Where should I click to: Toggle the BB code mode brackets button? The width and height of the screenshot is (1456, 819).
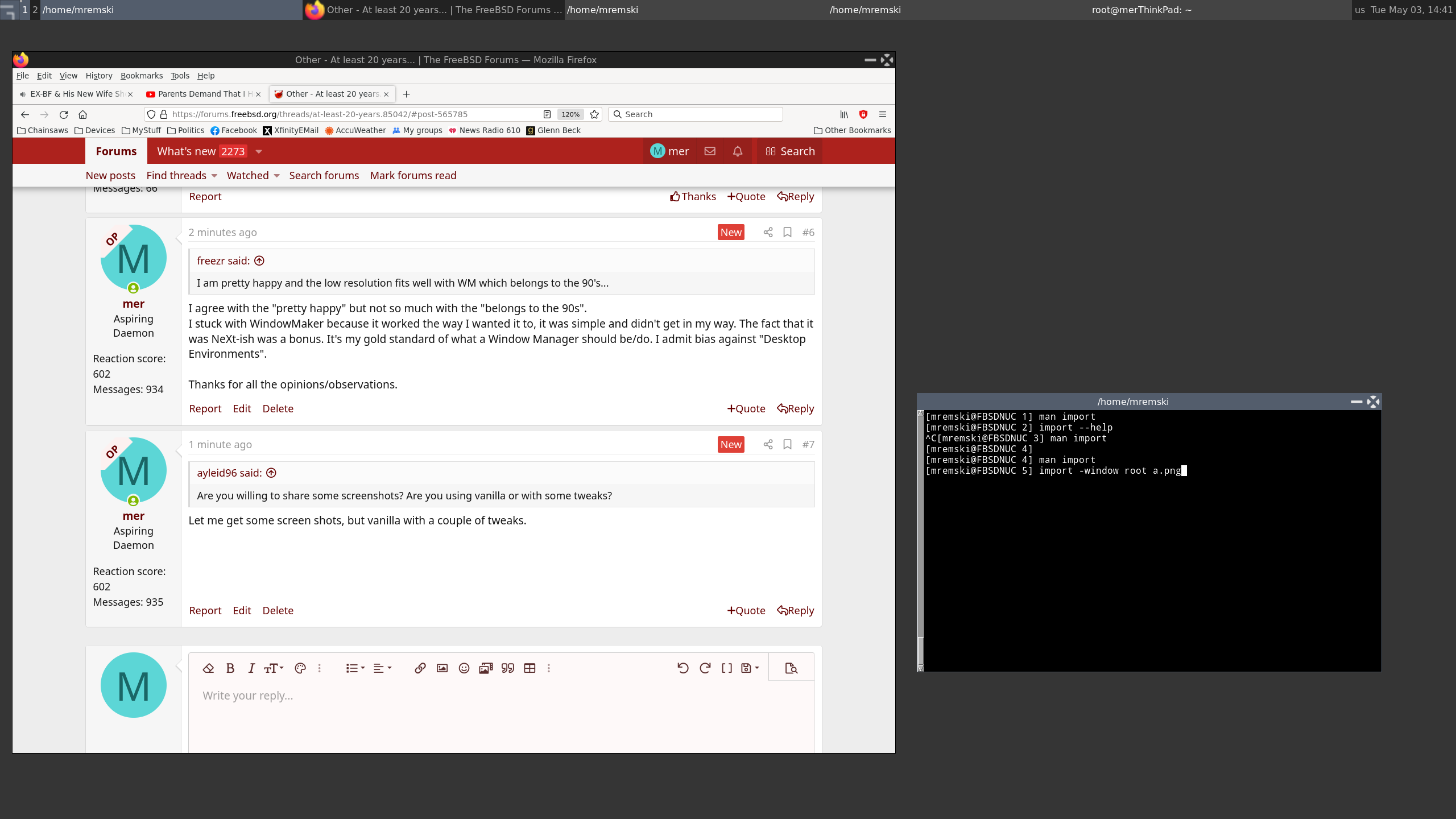tap(726, 668)
